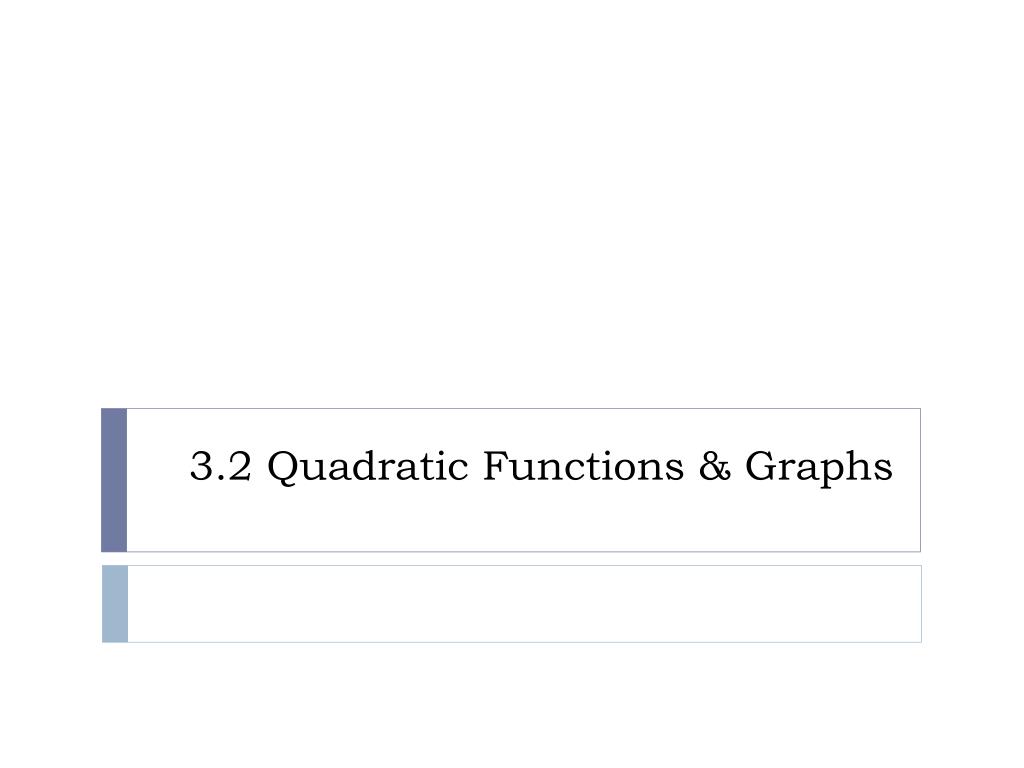
Task: Click the word "Graphs" in the title
Action: [x=818, y=468]
